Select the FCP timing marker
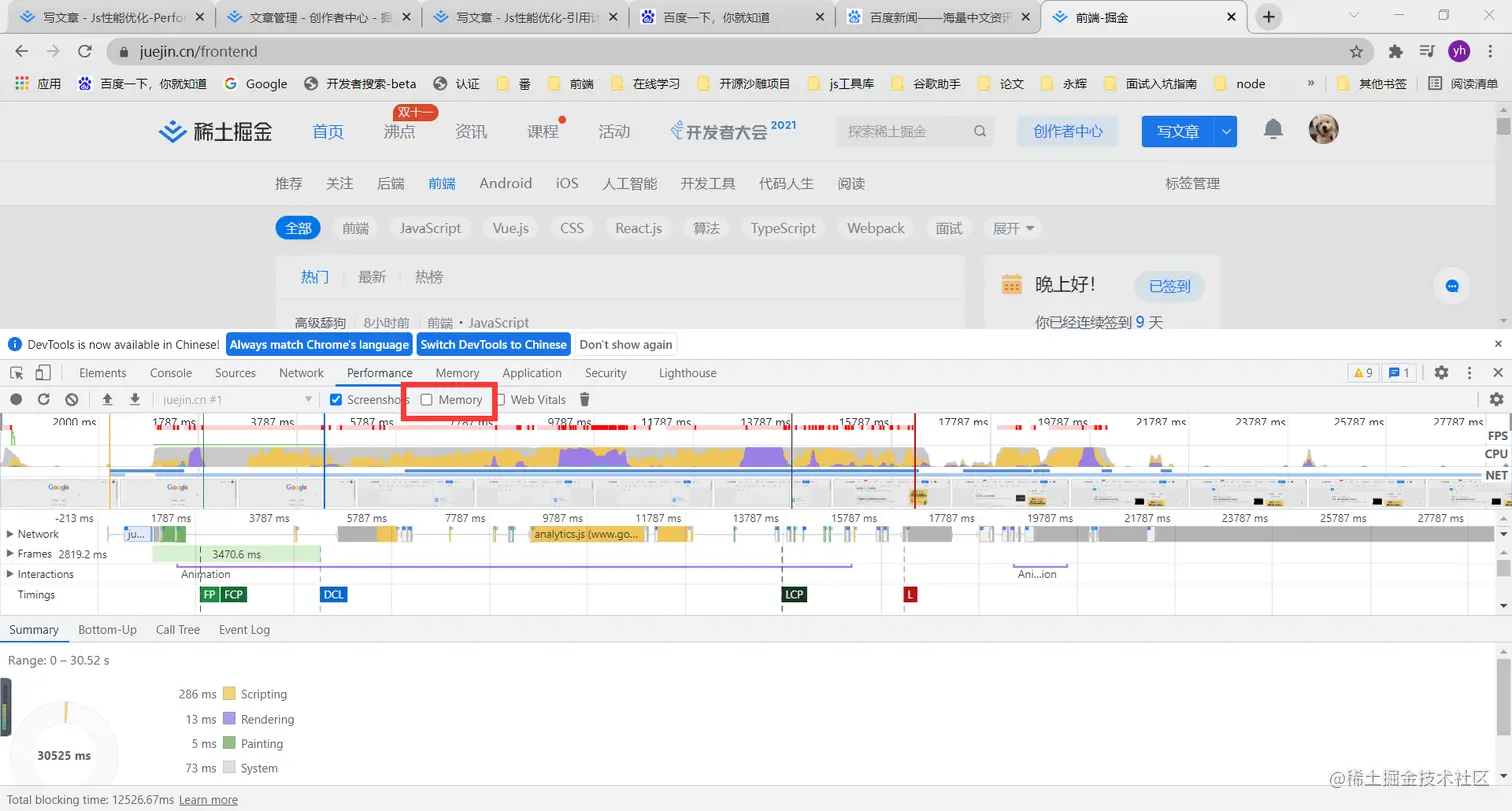 tap(234, 594)
